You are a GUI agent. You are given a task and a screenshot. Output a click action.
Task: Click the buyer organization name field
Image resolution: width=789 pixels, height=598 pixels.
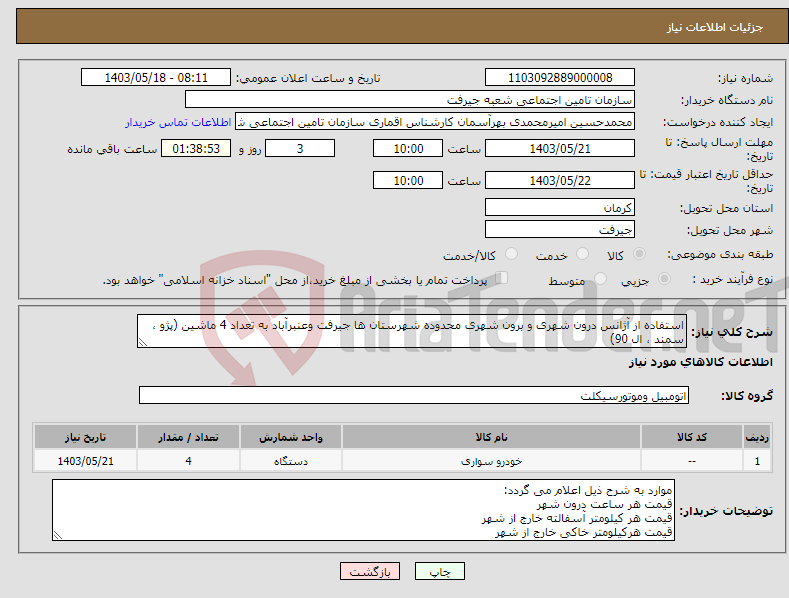pos(410,100)
